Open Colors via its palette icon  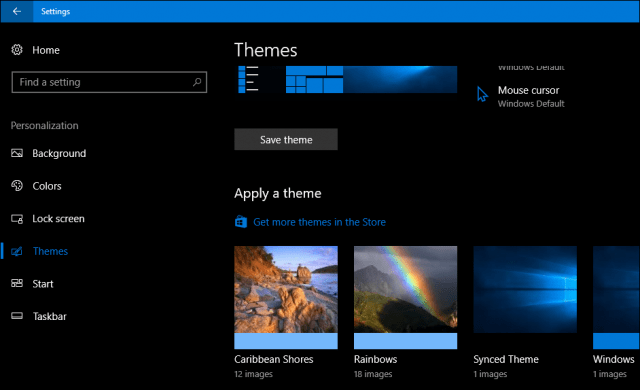[x=17, y=186]
